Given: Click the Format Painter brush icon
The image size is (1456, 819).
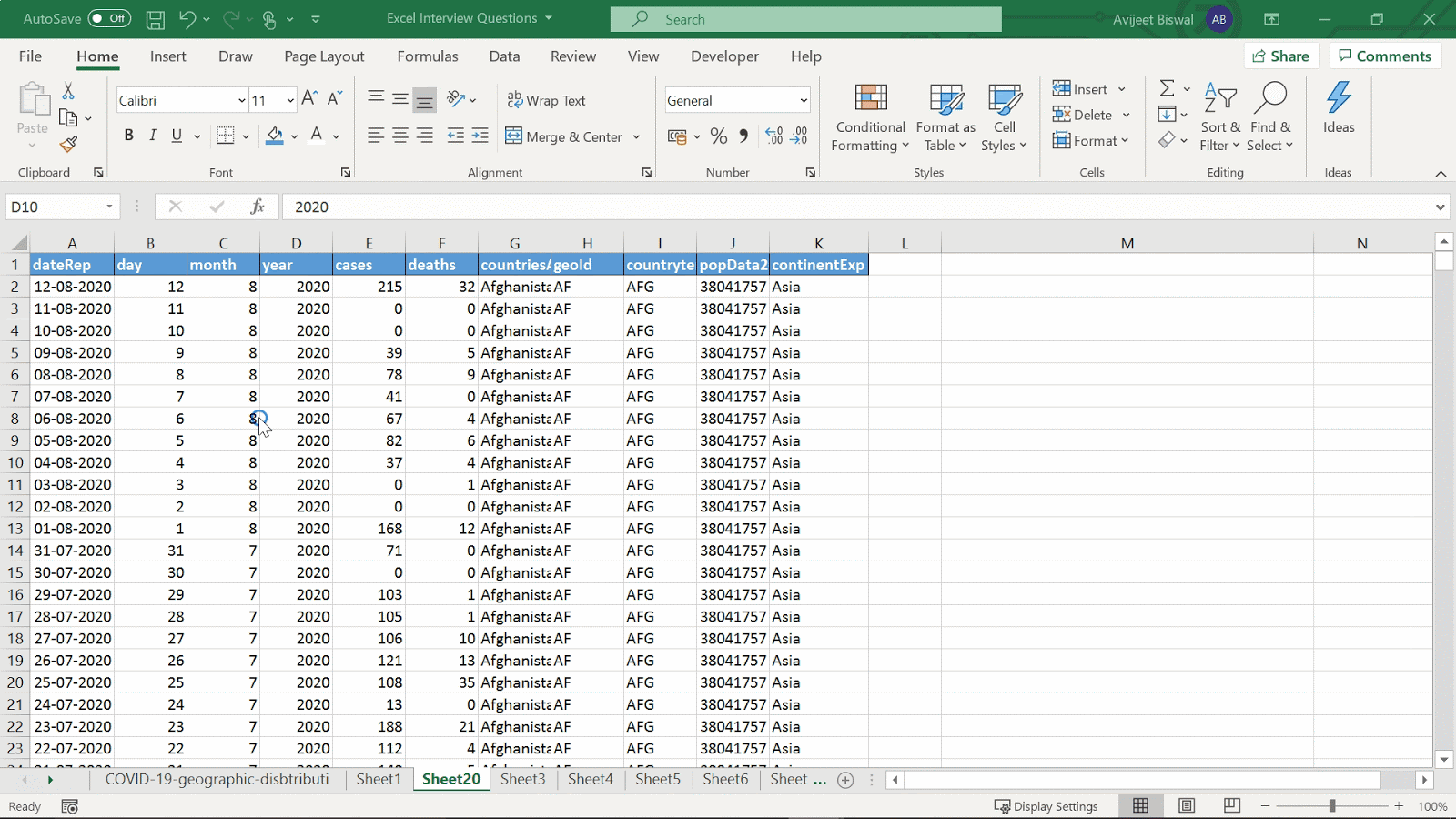Looking at the screenshot, I should [x=68, y=145].
